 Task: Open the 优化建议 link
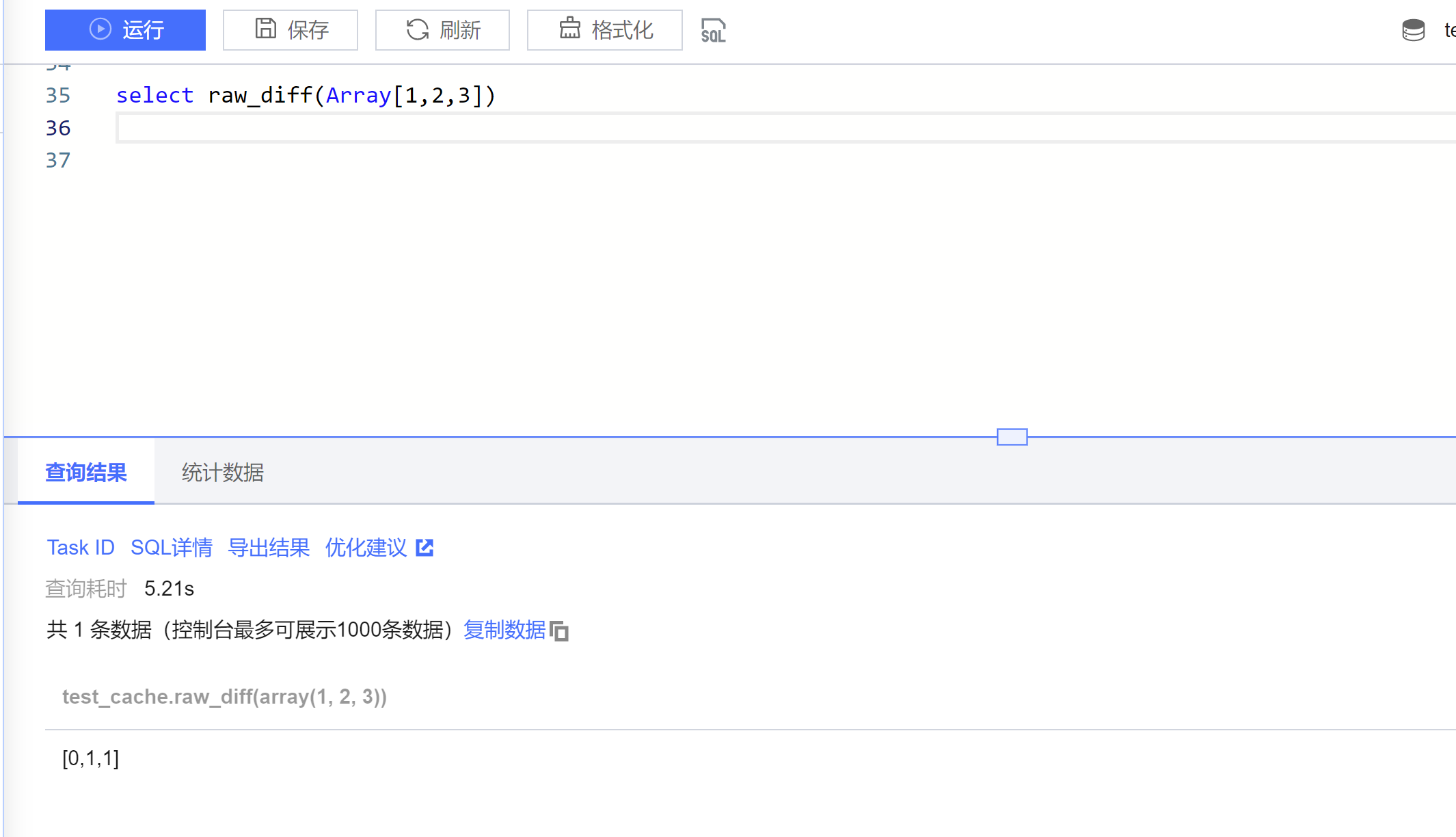(x=366, y=548)
